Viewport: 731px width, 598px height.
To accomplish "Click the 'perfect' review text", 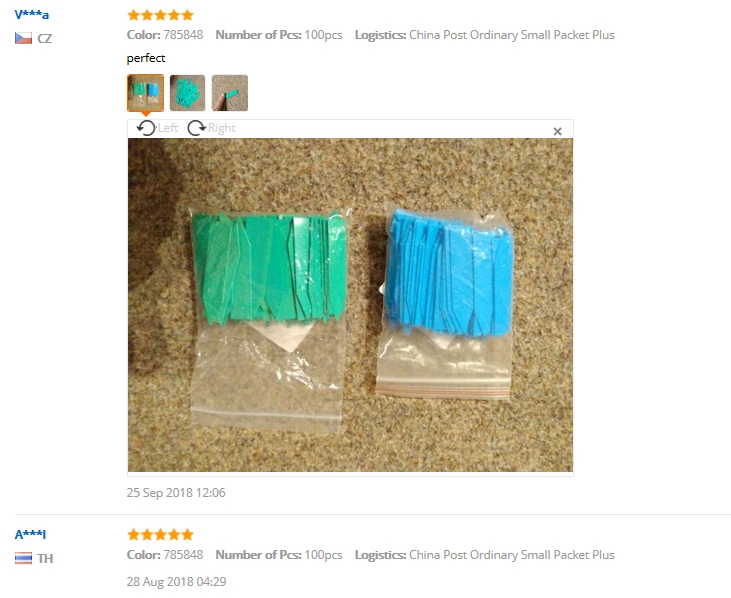I will tap(146, 58).
